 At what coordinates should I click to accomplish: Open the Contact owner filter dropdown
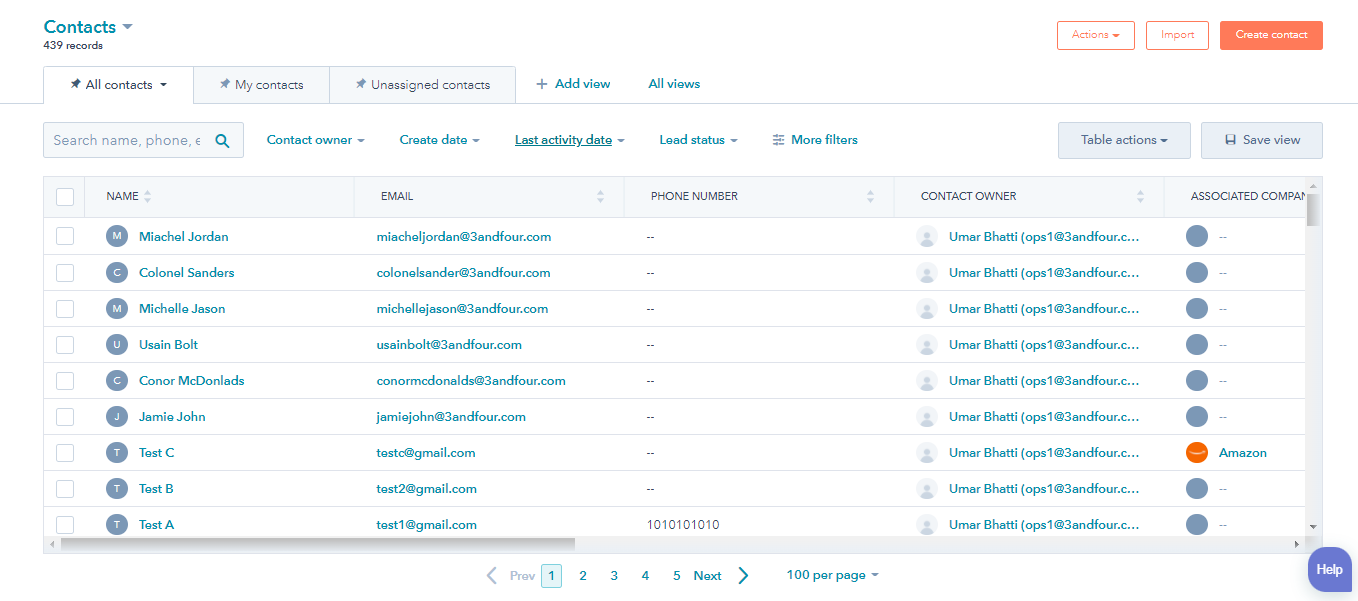coord(315,139)
